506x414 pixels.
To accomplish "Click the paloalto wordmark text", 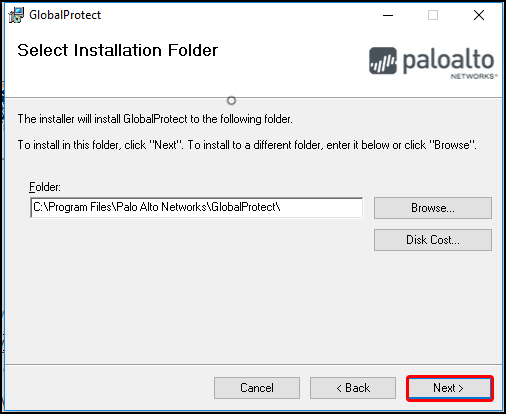I will tap(448, 60).
